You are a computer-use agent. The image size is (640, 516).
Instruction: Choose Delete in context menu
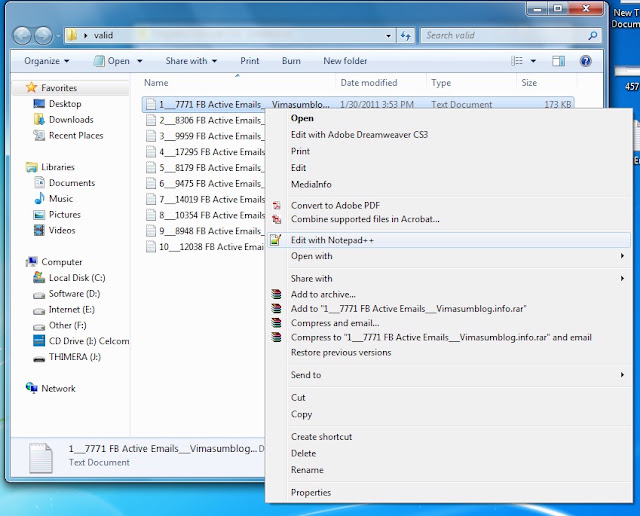coord(449,454)
